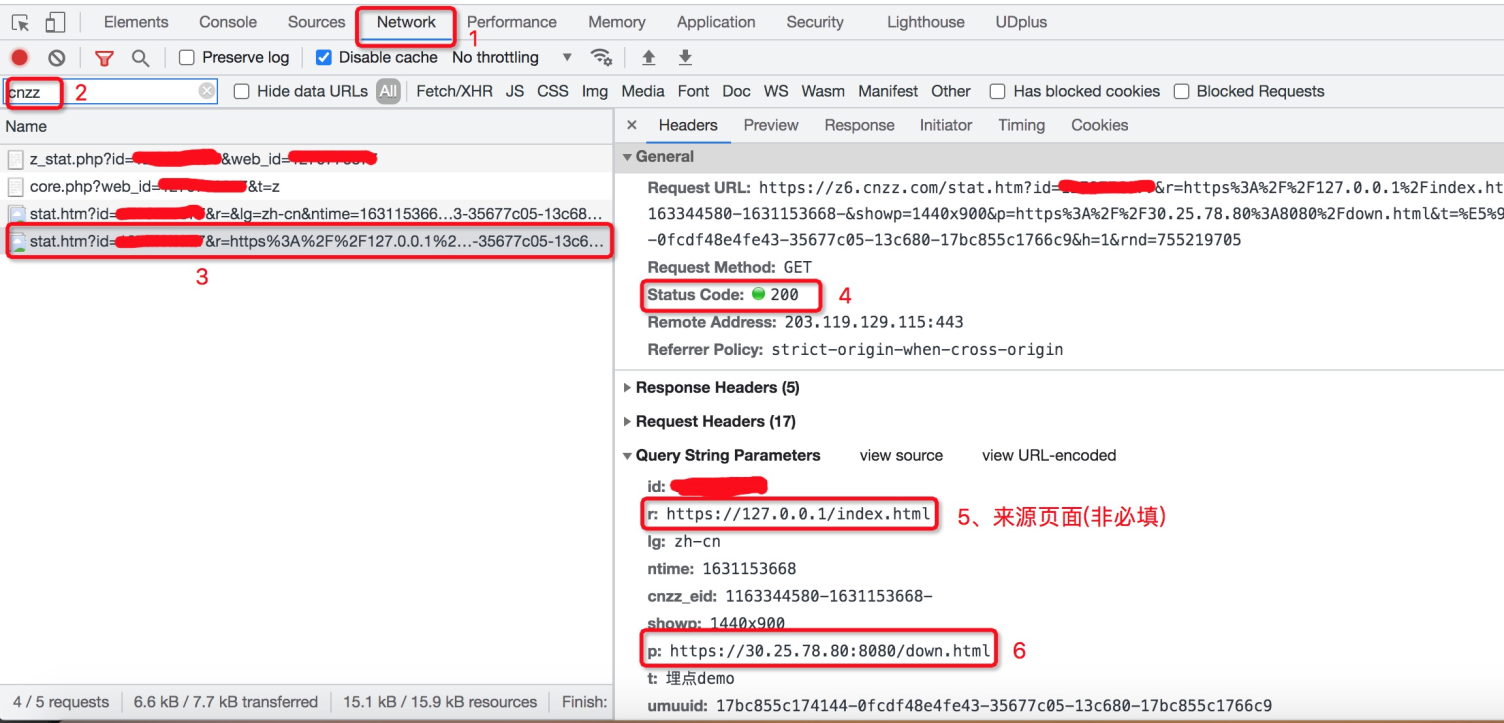Check Has blocked cookies
The height and width of the screenshot is (723, 1504).
997,91
